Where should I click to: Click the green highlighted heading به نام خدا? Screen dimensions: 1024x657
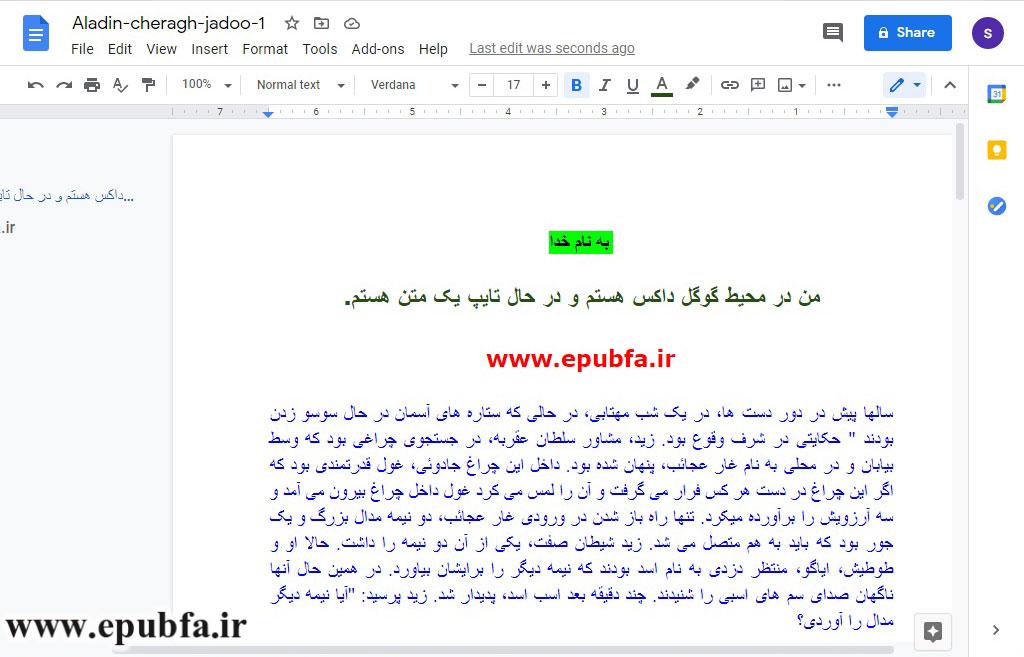580,242
